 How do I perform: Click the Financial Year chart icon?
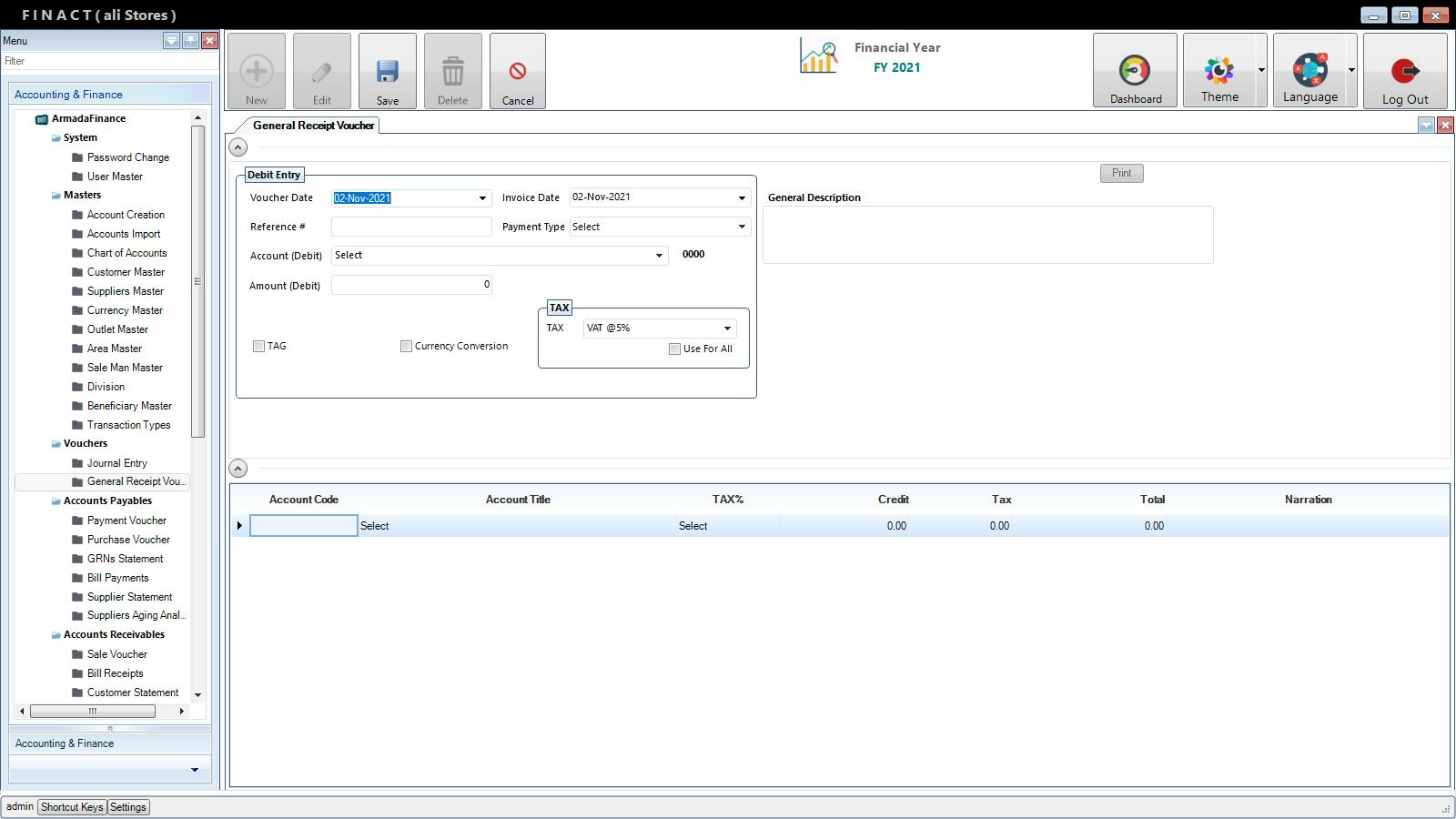click(x=818, y=56)
